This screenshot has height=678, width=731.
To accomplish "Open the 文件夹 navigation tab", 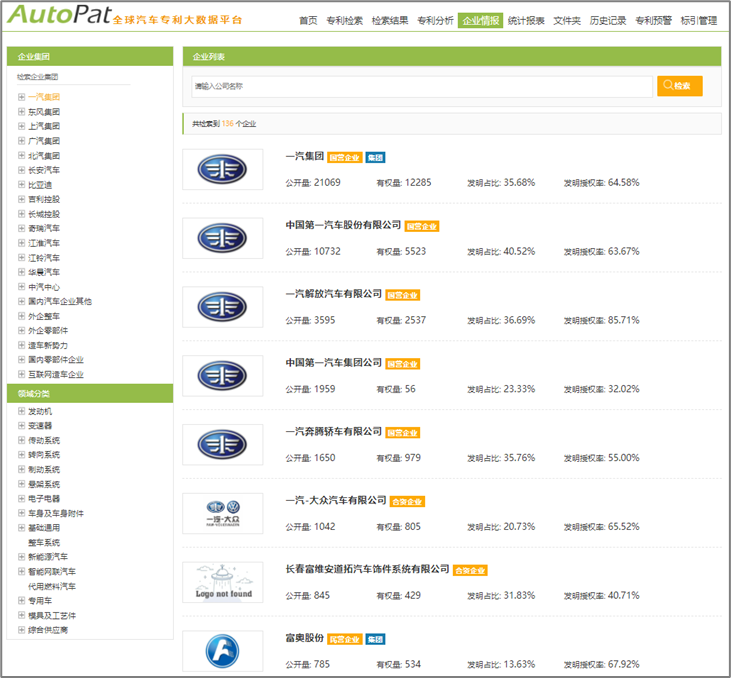I will point(567,21).
